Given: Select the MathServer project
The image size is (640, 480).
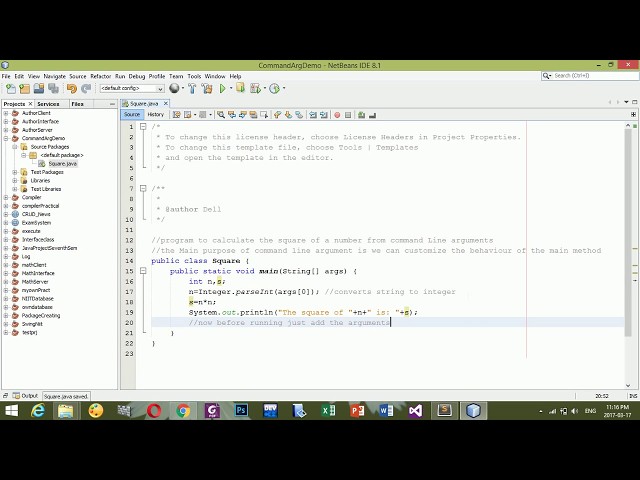Looking at the screenshot, I should (35, 282).
